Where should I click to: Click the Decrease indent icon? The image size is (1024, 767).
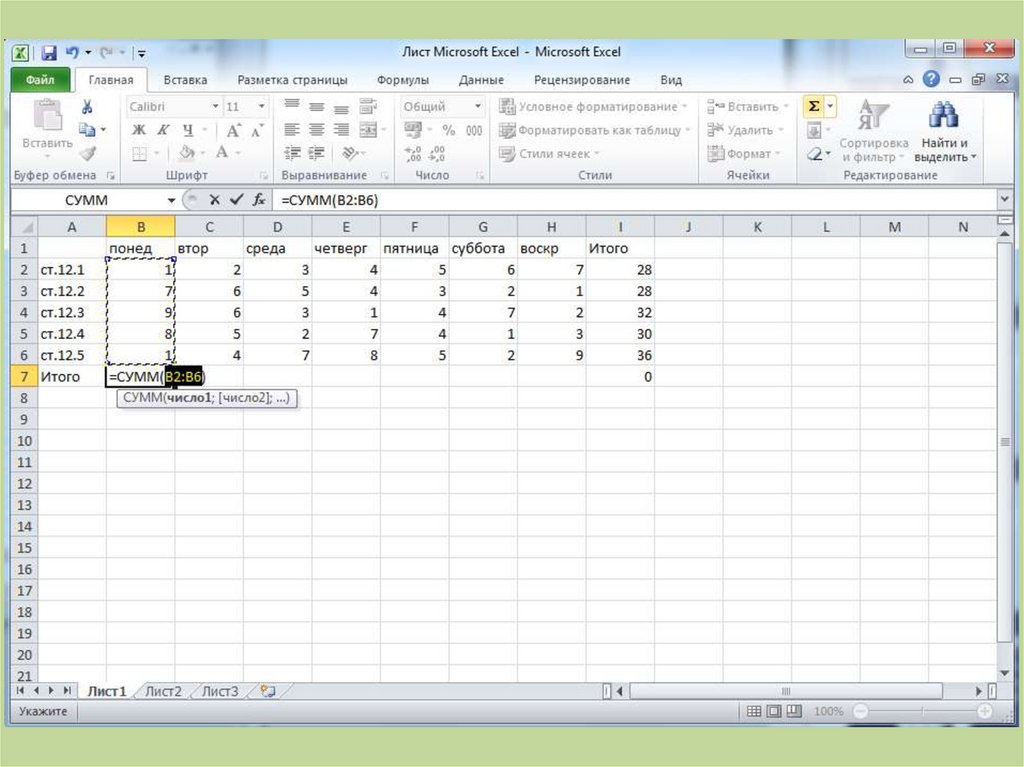click(292, 153)
